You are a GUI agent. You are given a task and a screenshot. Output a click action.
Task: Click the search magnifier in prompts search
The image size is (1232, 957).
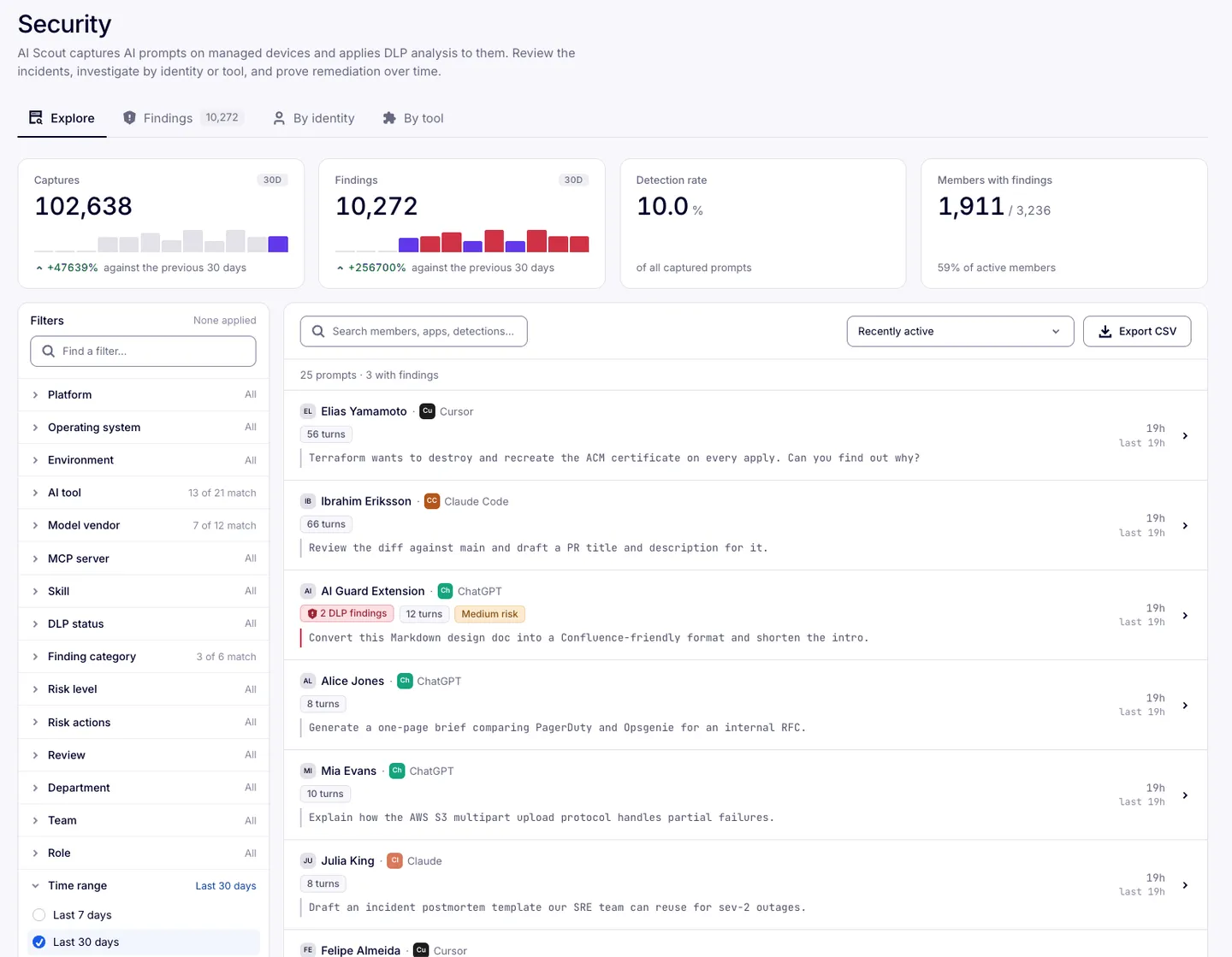click(x=318, y=332)
